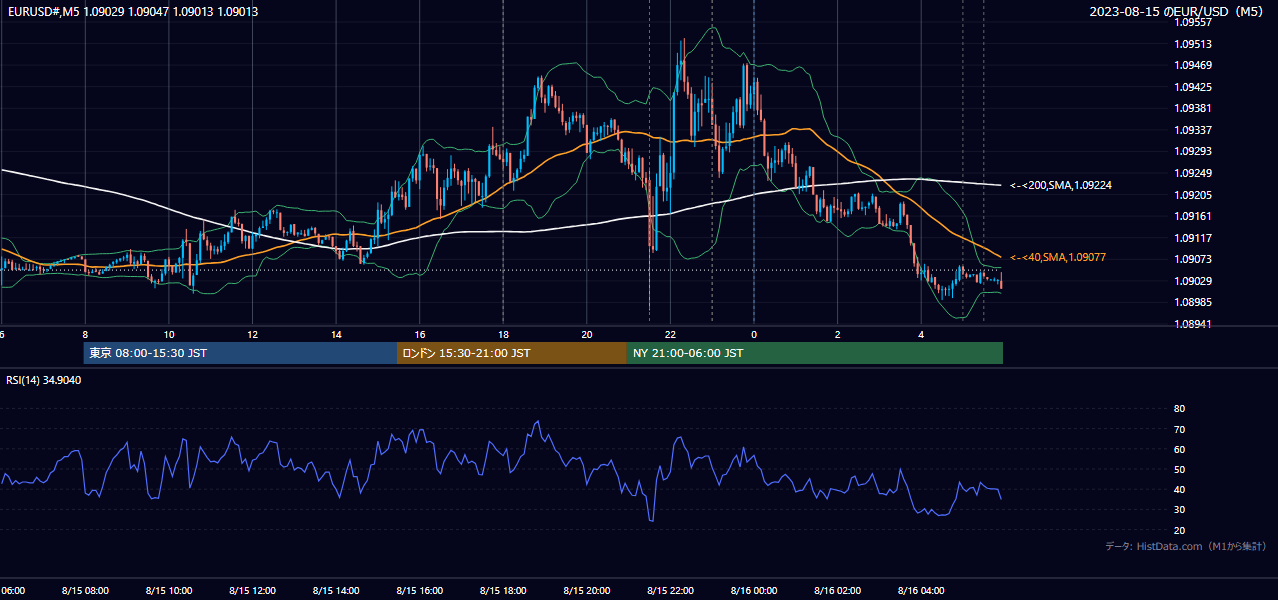Image resolution: width=1278 pixels, height=600 pixels.
Task: Click price axis value 1.09161
Action: [x=1192, y=216]
